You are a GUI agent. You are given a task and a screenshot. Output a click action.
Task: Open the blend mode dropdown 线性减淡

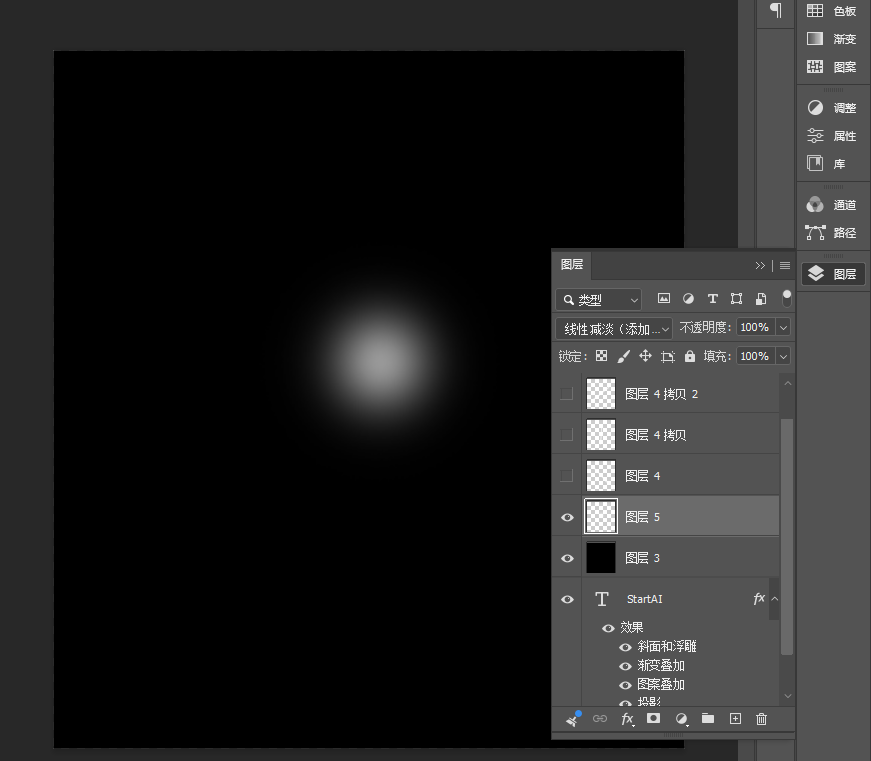click(614, 329)
